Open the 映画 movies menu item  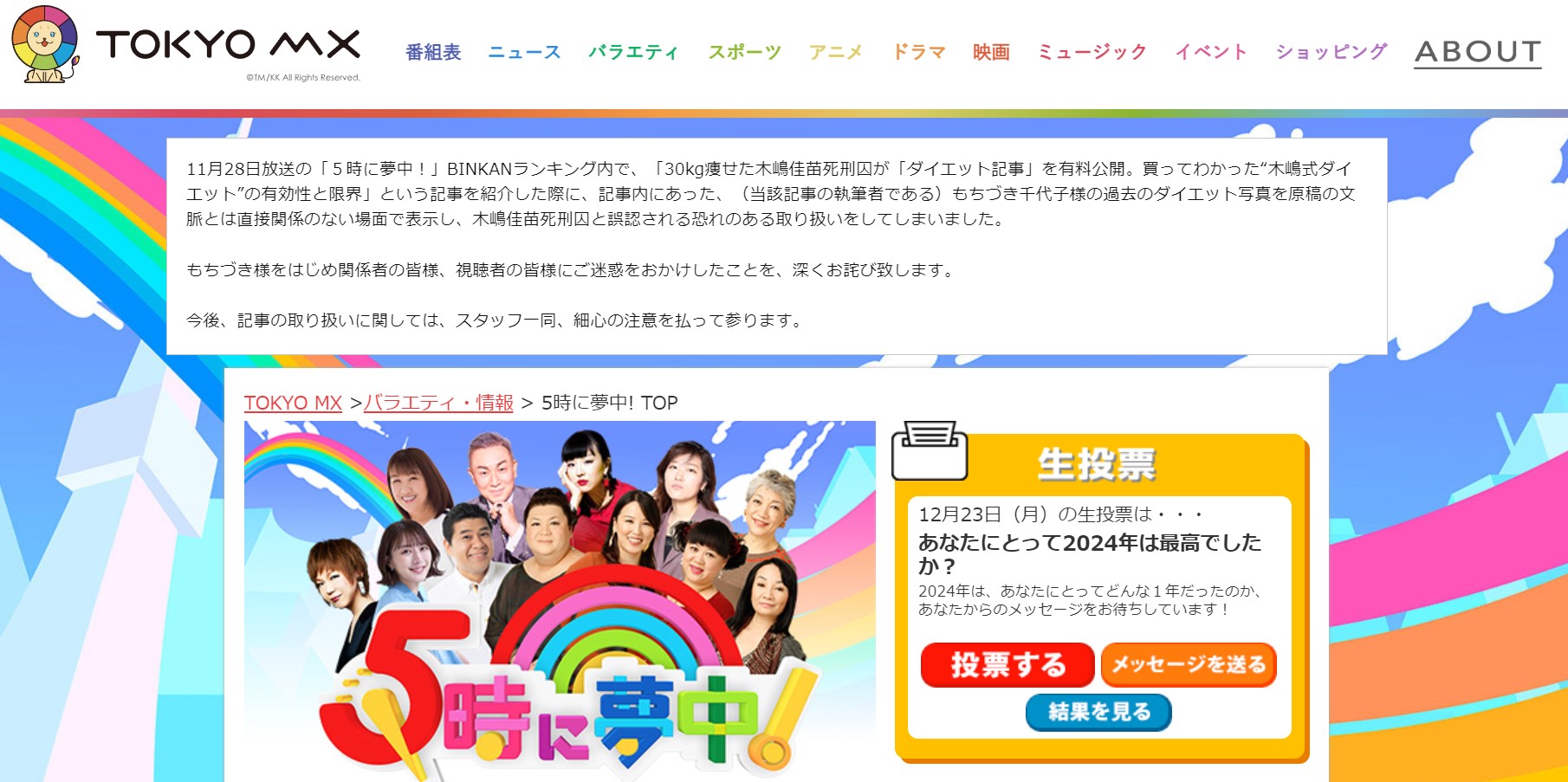(991, 52)
